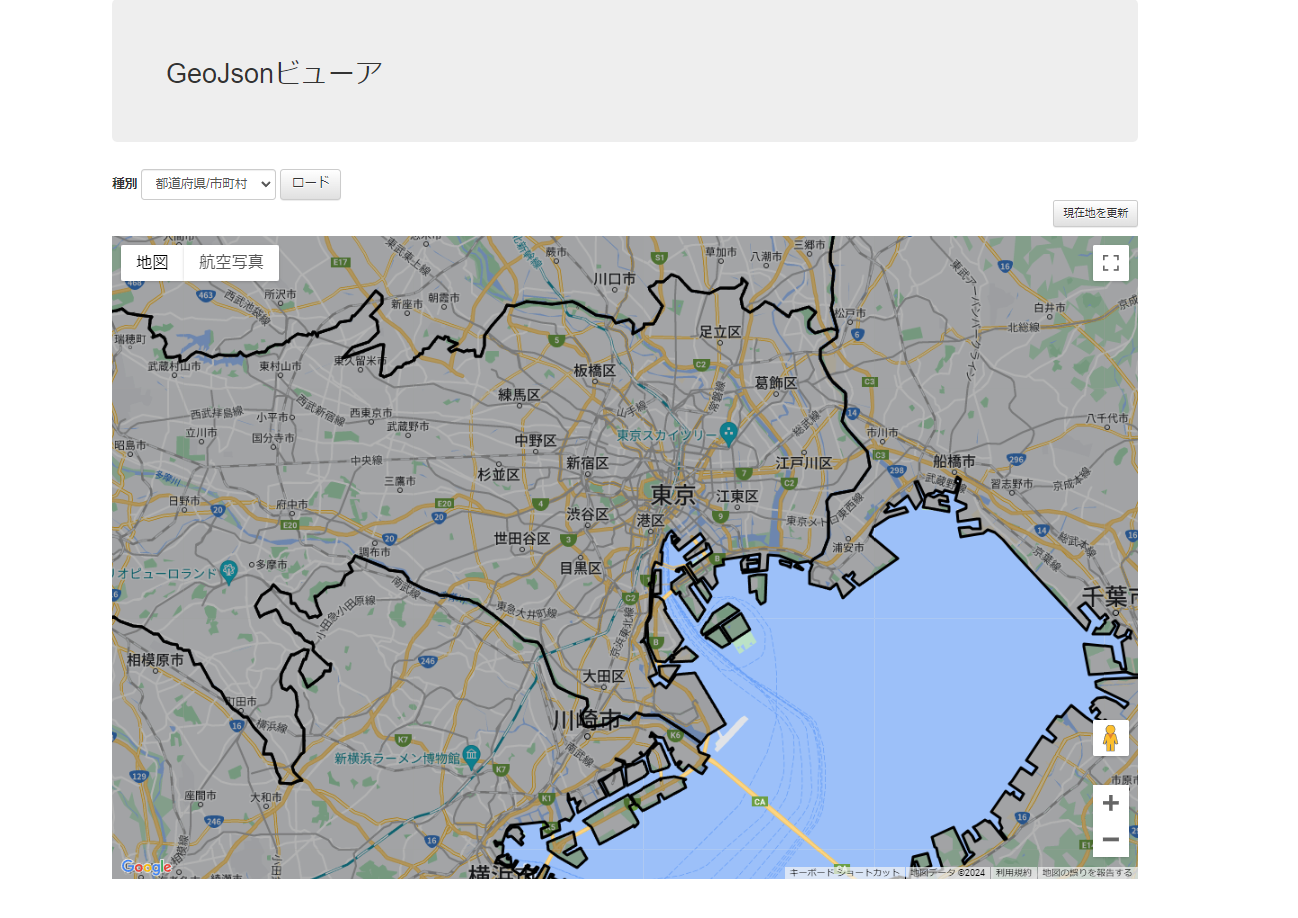This screenshot has width=1298, height=918.
Task: Click the 港区 map label
Action: pyautogui.click(x=650, y=520)
